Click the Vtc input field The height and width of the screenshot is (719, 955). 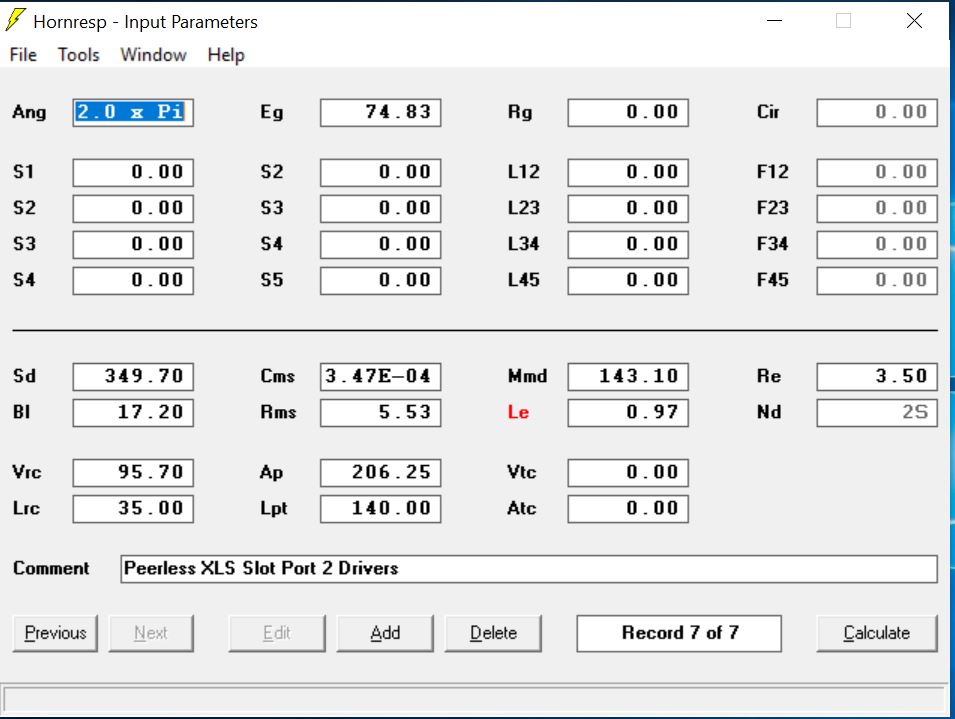point(628,472)
